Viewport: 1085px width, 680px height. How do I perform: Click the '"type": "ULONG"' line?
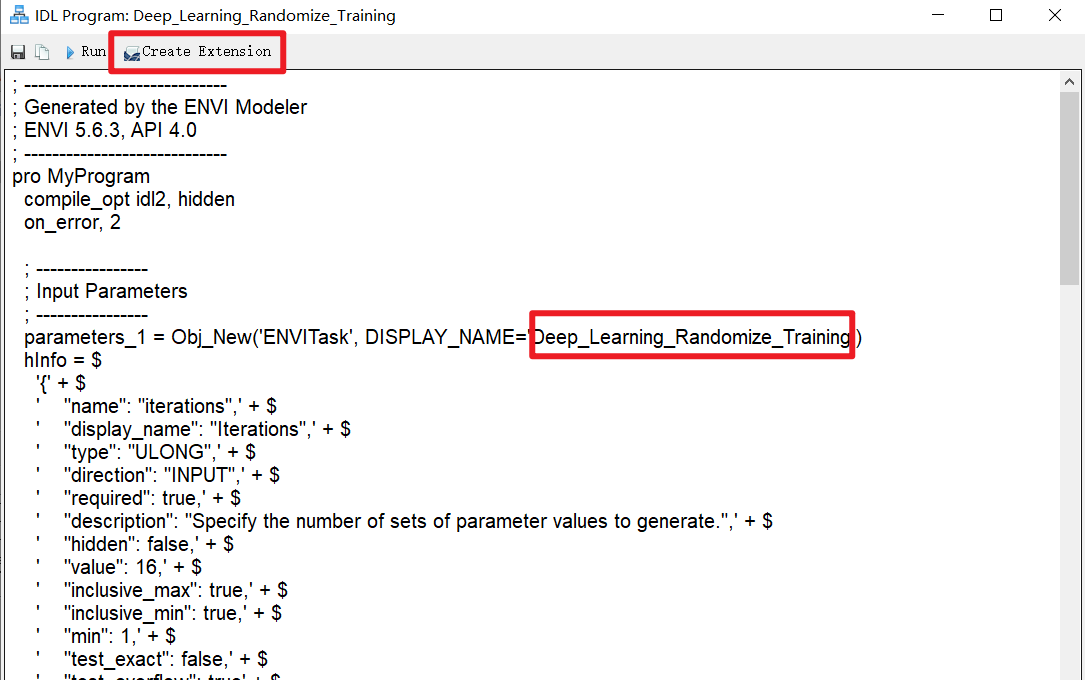tap(146, 452)
